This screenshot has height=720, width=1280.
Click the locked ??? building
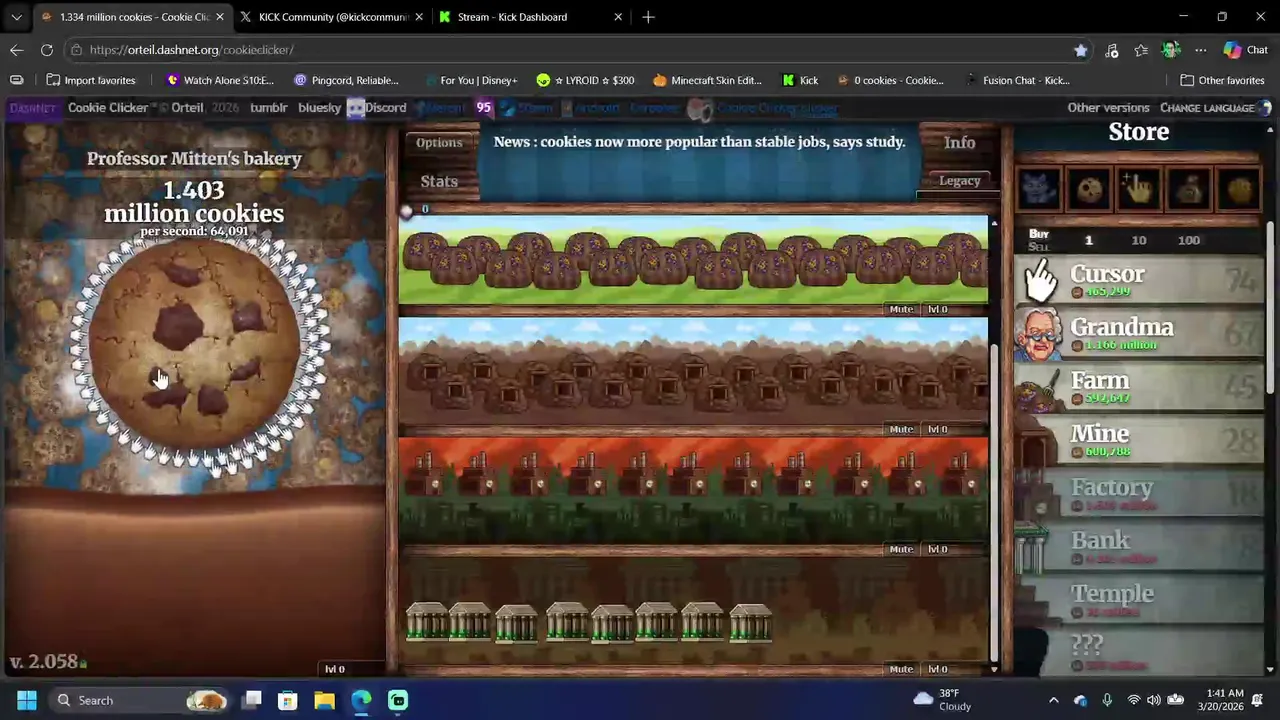click(x=1139, y=651)
